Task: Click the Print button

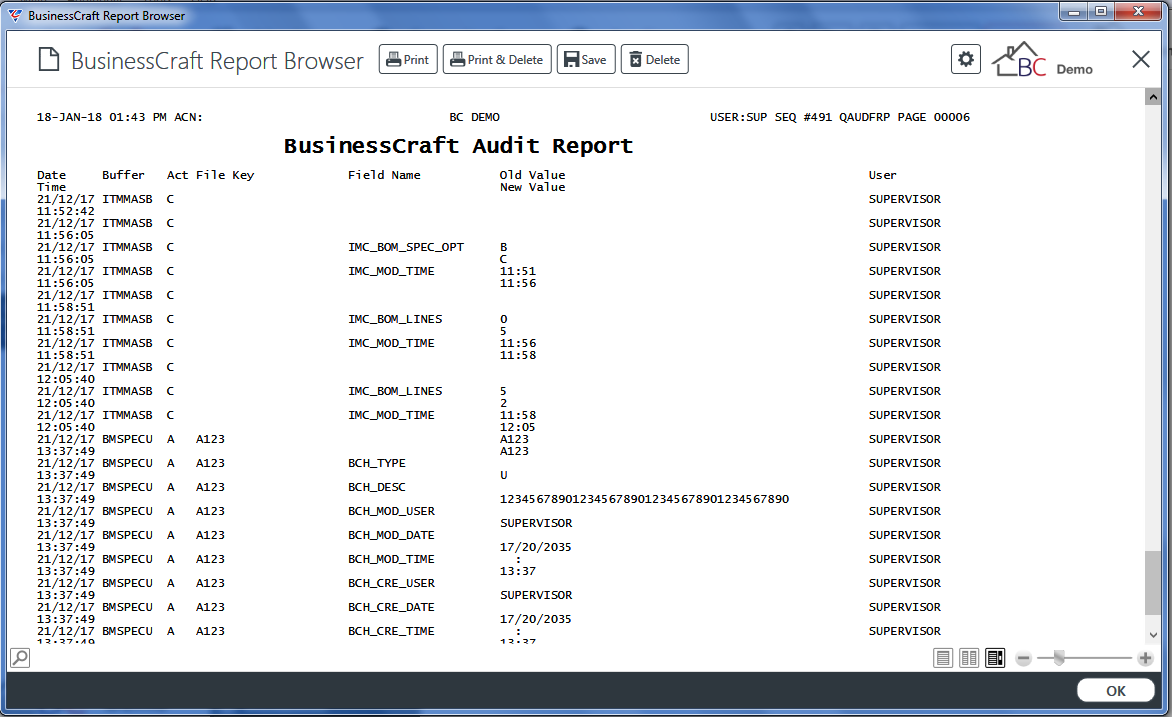Action: point(408,60)
